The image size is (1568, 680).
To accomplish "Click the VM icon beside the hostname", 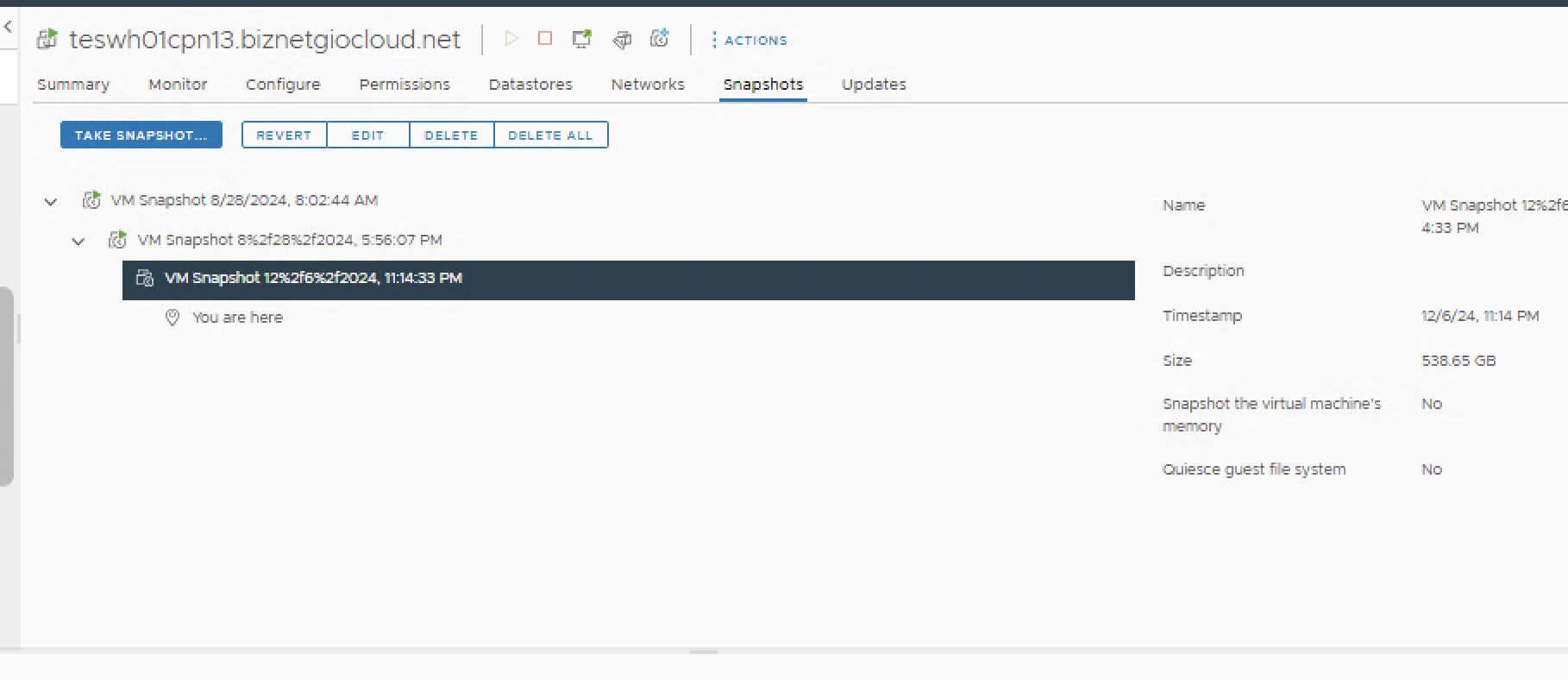I will tap(47, 40).
